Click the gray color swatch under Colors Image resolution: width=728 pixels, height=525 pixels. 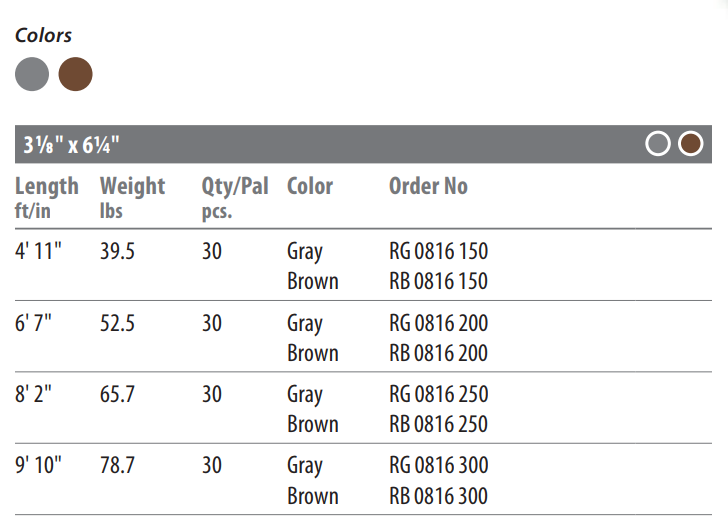pyautogui.click(x=32, y=74)
